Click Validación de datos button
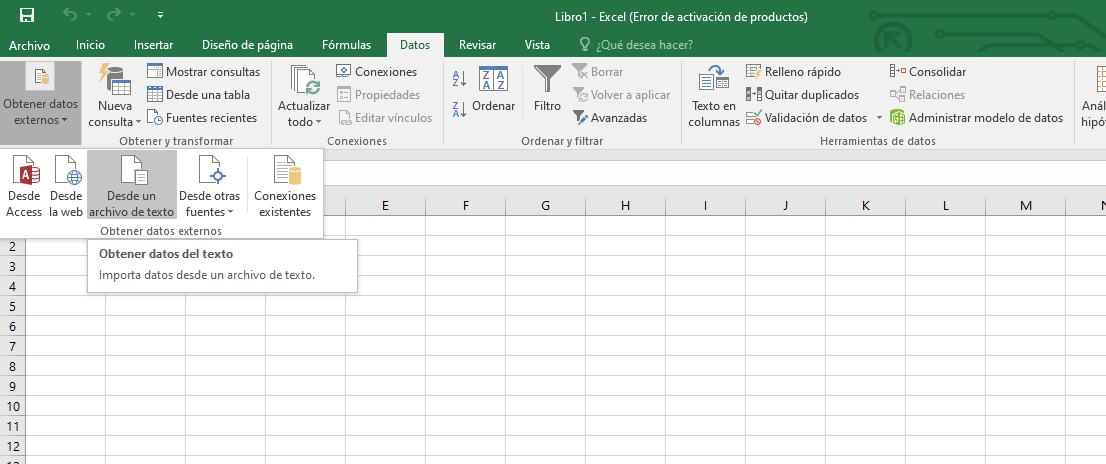Image resolution: width=1106 pixels, height=464 pixels. click(807, 118)
